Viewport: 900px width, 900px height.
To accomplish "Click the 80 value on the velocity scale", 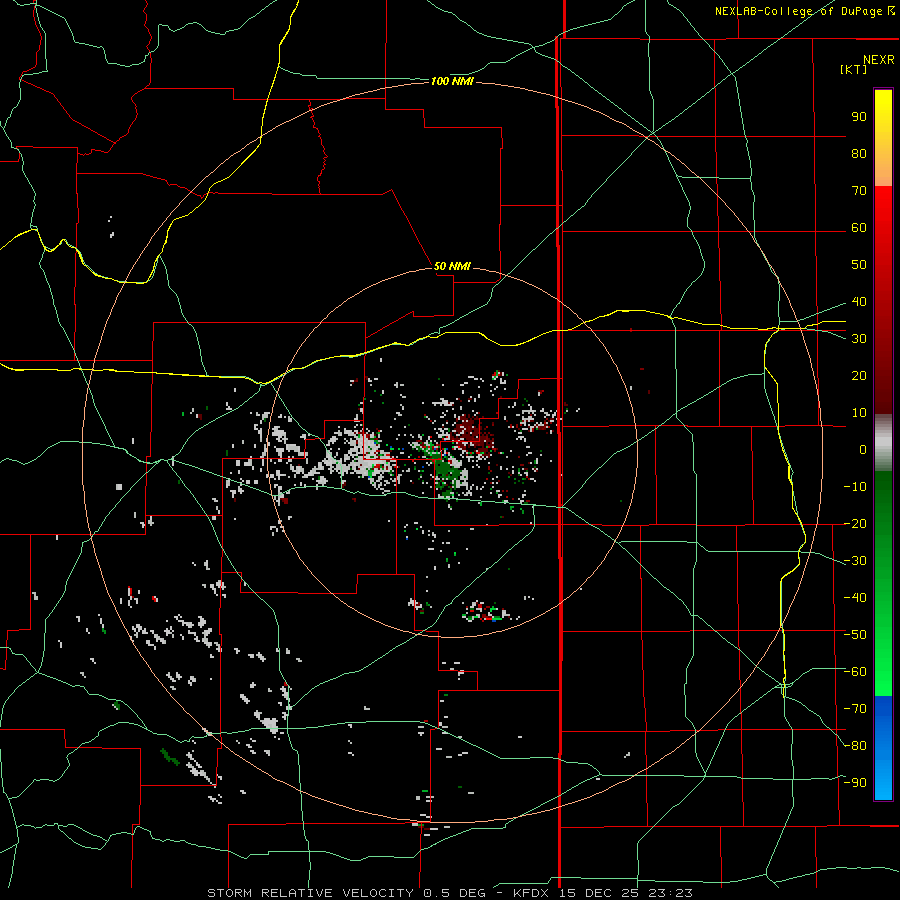I will pos(859,154).
